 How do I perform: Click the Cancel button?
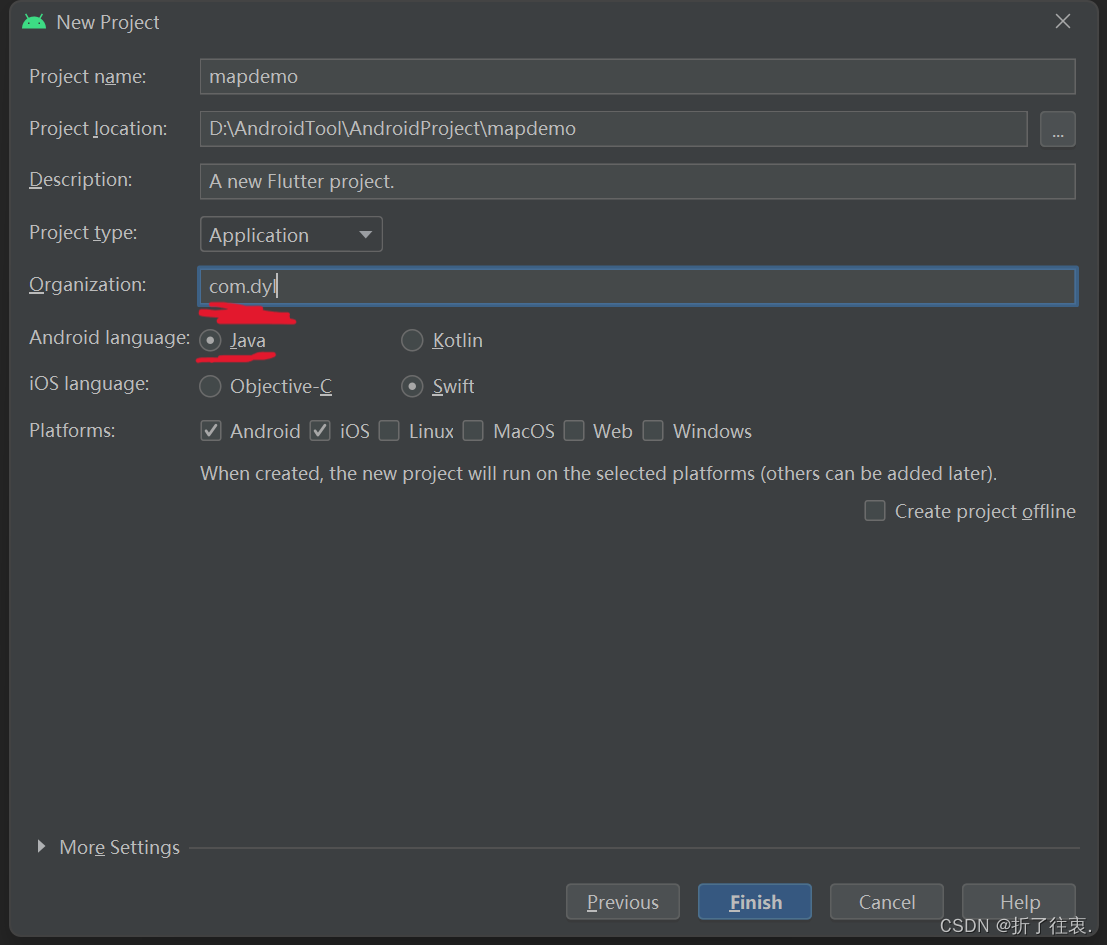pyautogui.click(x=887, y=902)
